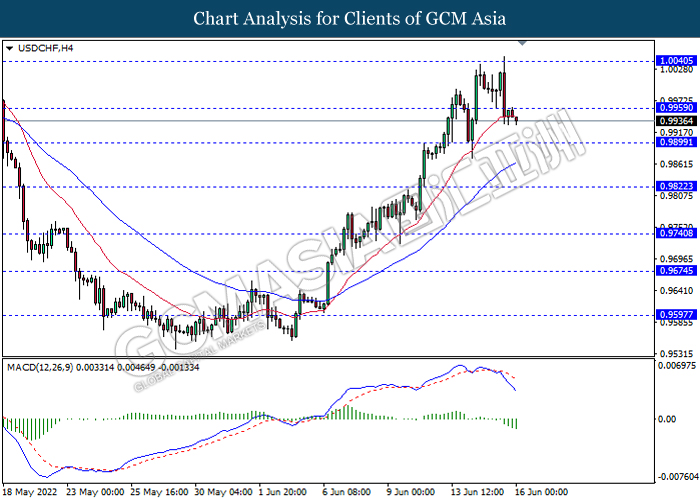Click the 9 Jun 00:00 time label

(x=411, y=492)
